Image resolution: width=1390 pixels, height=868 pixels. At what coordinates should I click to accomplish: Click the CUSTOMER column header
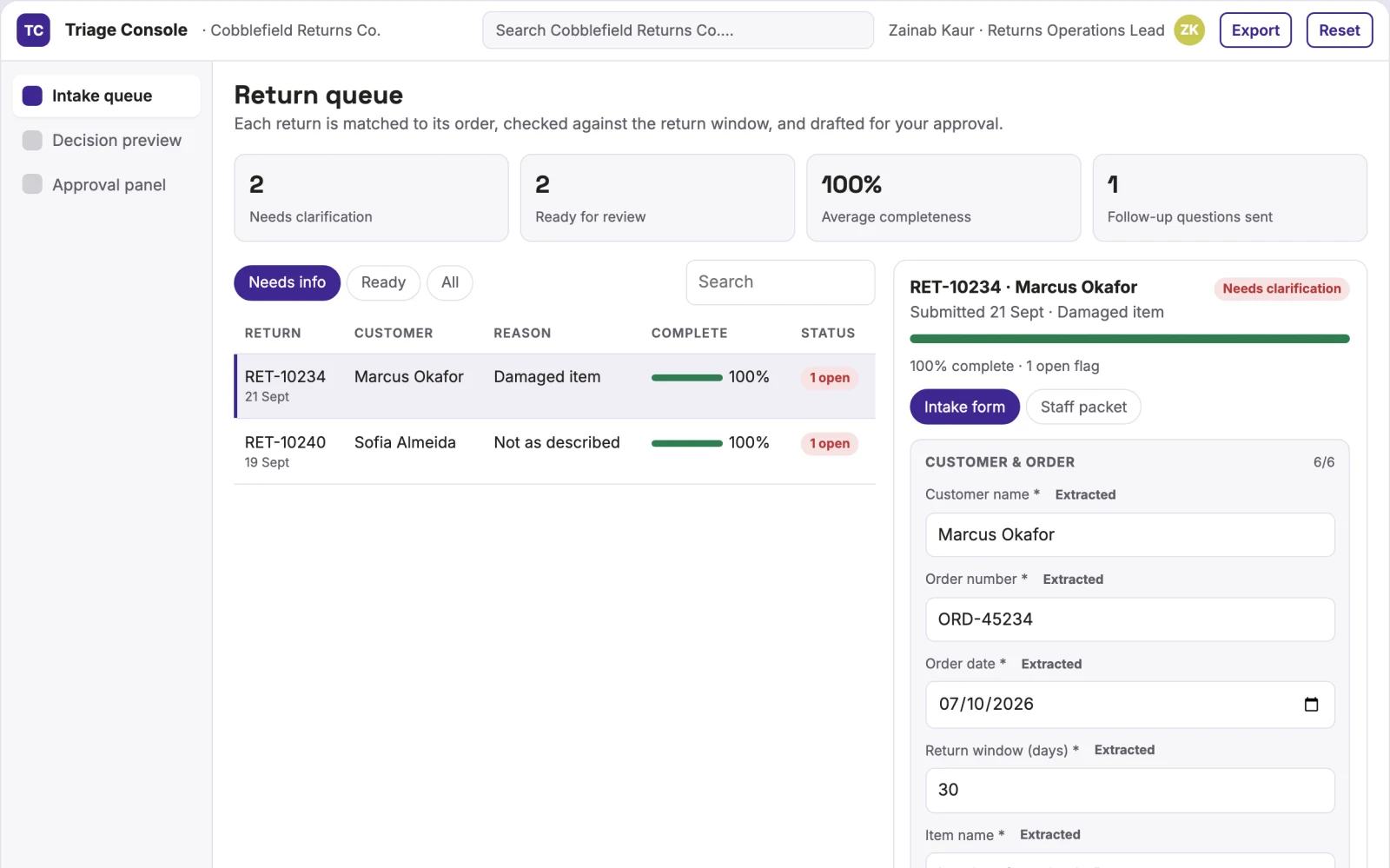point(394,334)
